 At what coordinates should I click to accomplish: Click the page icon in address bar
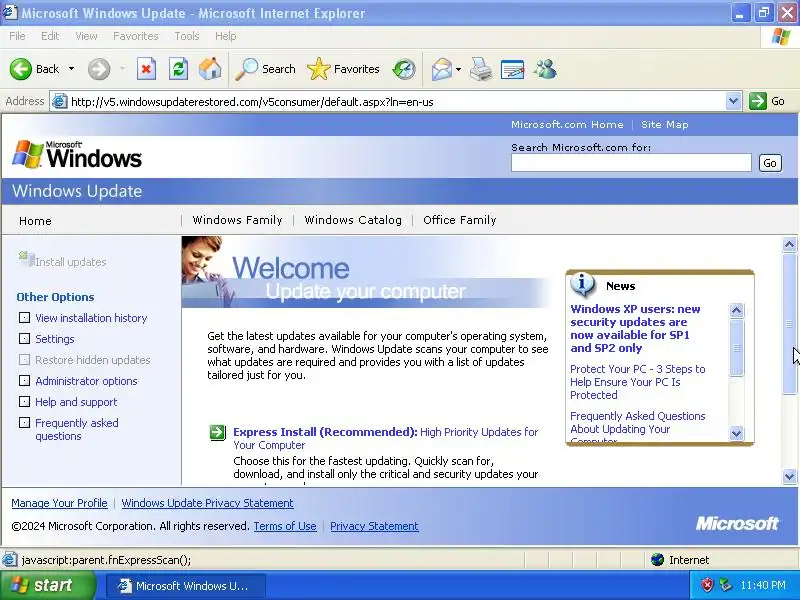[x=60, y=102]
